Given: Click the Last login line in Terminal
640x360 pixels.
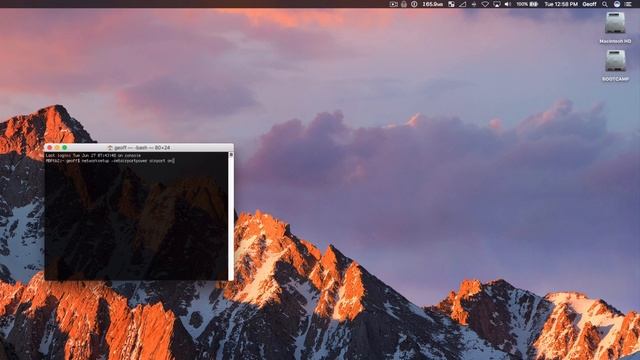Looking at the screenshot, I should point(93,156).
